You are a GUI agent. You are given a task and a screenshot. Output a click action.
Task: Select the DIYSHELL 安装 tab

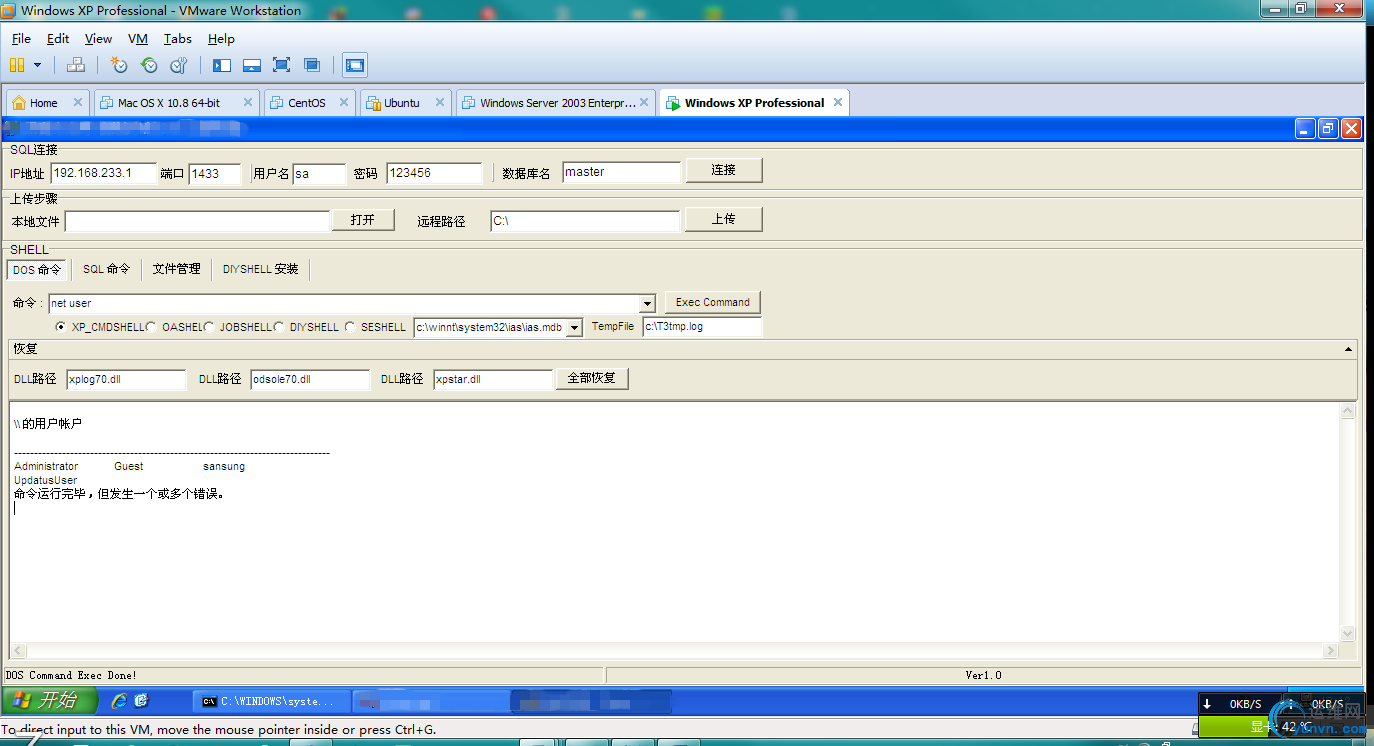[x=261, y=269]
